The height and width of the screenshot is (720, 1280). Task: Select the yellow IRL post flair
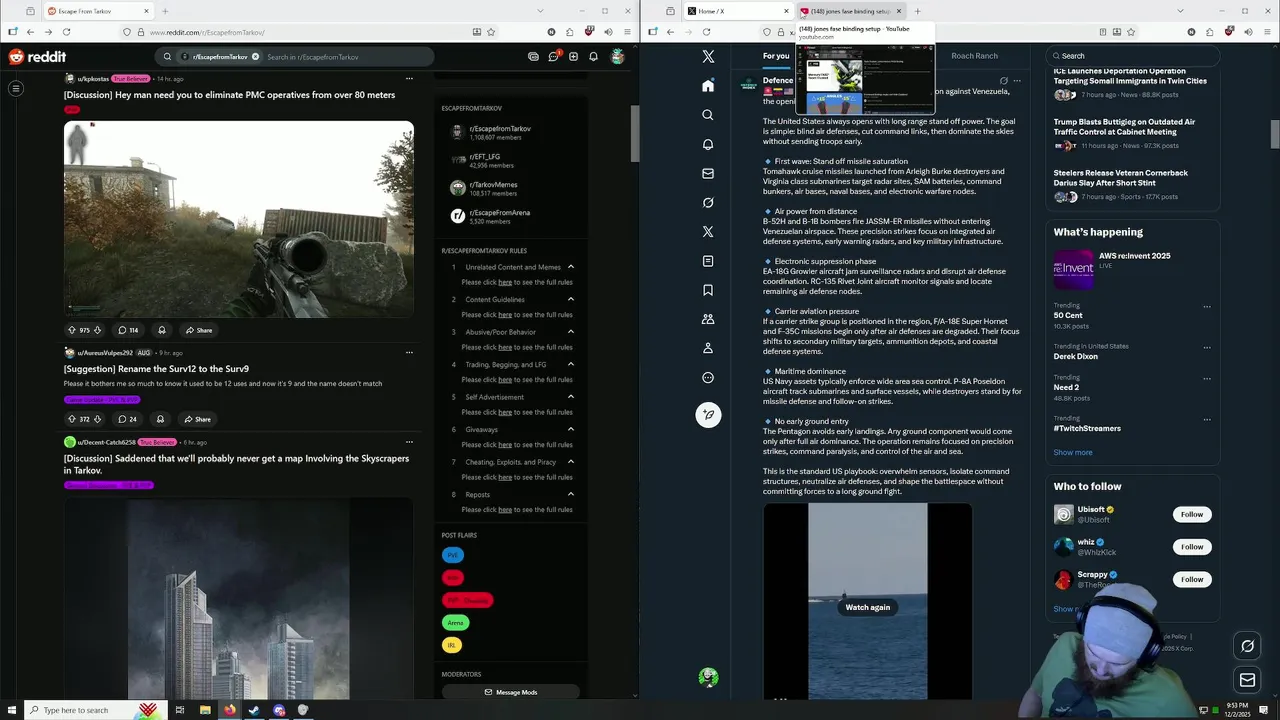(x=452, y=646)
